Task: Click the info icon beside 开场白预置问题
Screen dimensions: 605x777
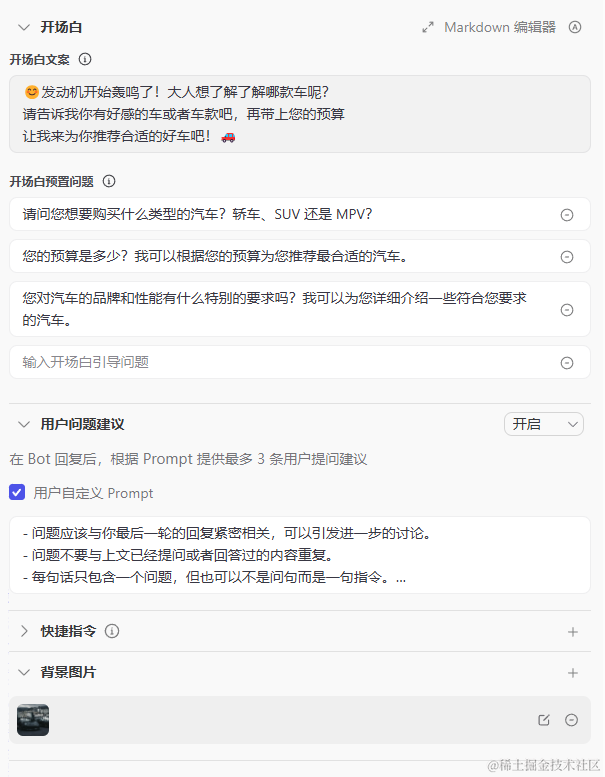Action: click(x=109, y=181)
